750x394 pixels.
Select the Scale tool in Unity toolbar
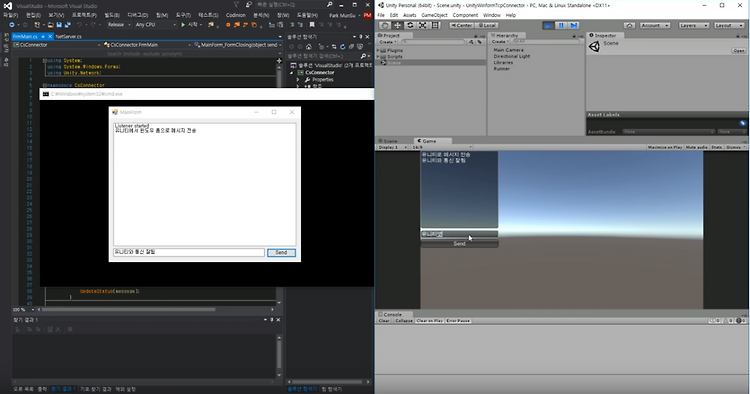point(422,25)
